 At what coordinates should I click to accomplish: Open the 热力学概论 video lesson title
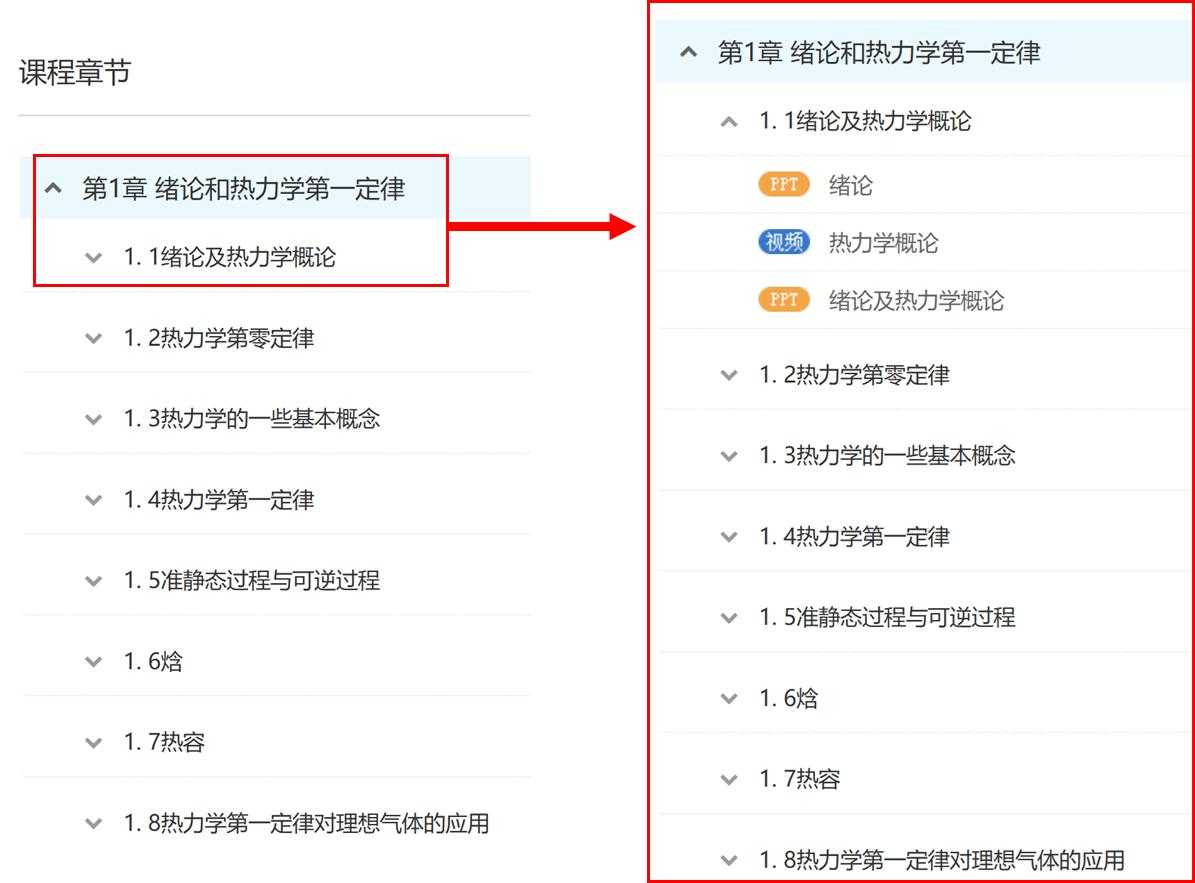click(883, 242)
